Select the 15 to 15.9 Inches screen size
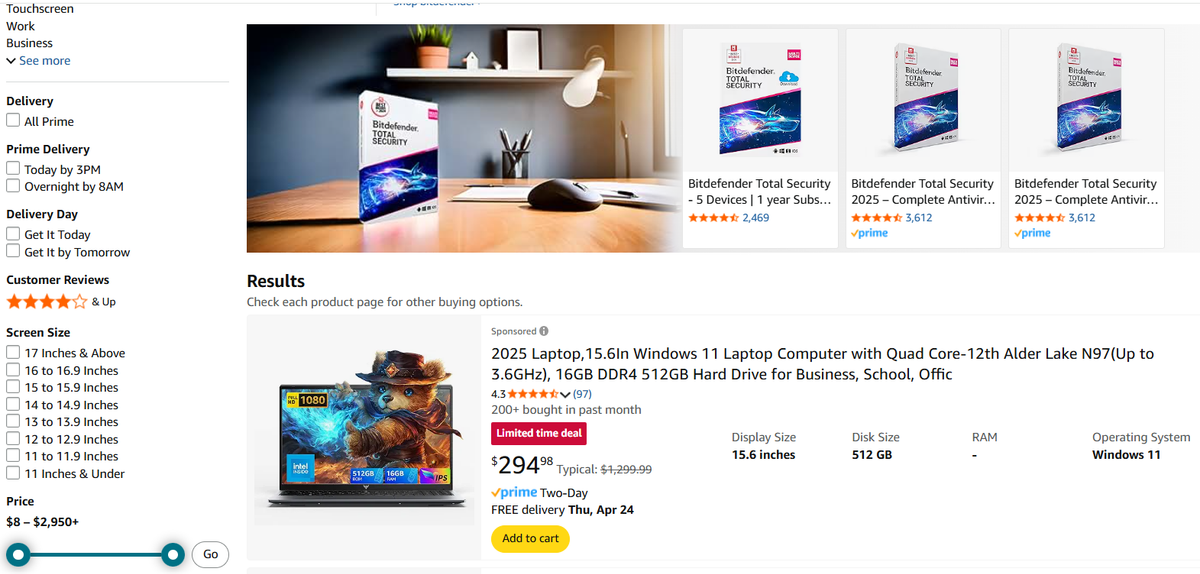The height and width of the screenshot is (574, 1200). 13,387
